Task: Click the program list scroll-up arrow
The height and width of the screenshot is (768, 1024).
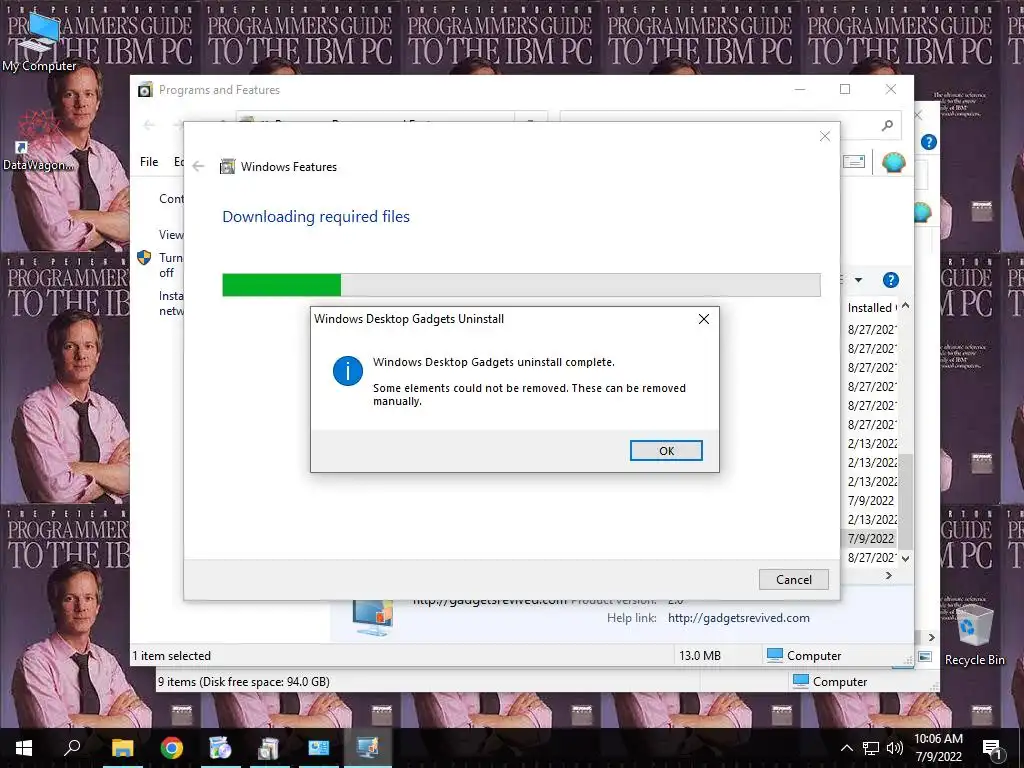Action: click(905, 306)
